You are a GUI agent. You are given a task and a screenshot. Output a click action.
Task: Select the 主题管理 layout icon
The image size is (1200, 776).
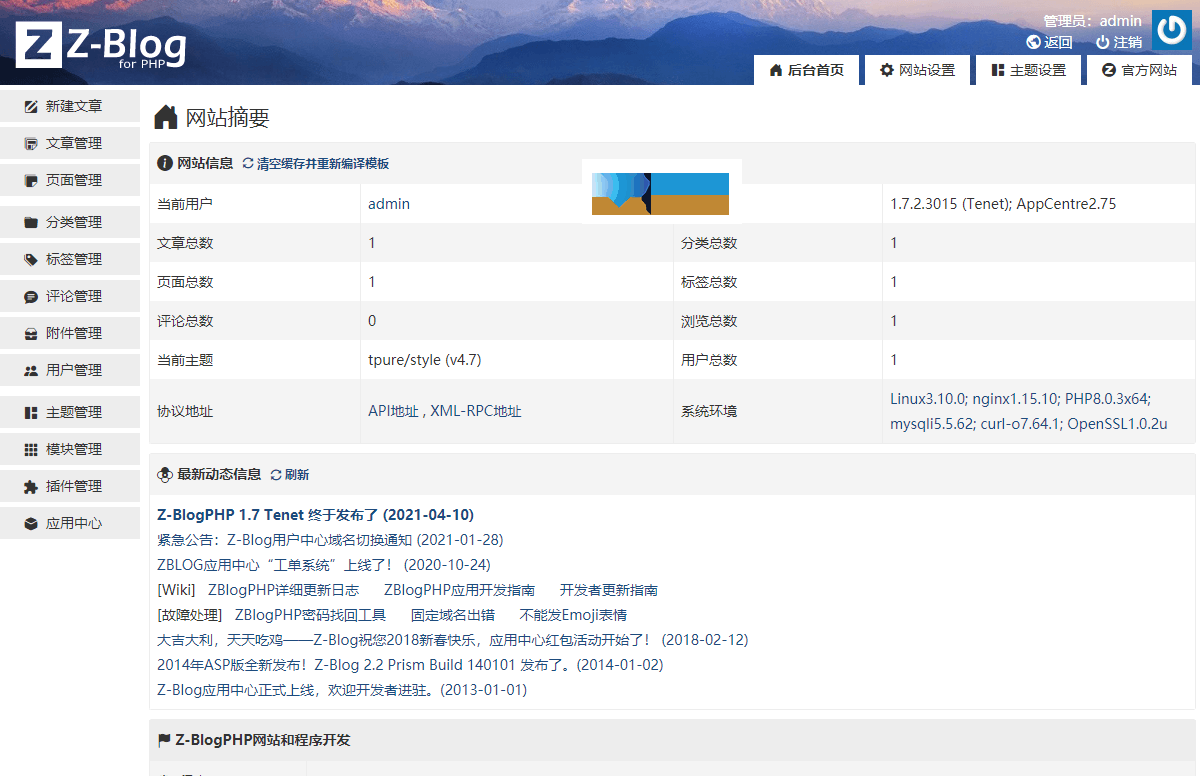[31, 412]
